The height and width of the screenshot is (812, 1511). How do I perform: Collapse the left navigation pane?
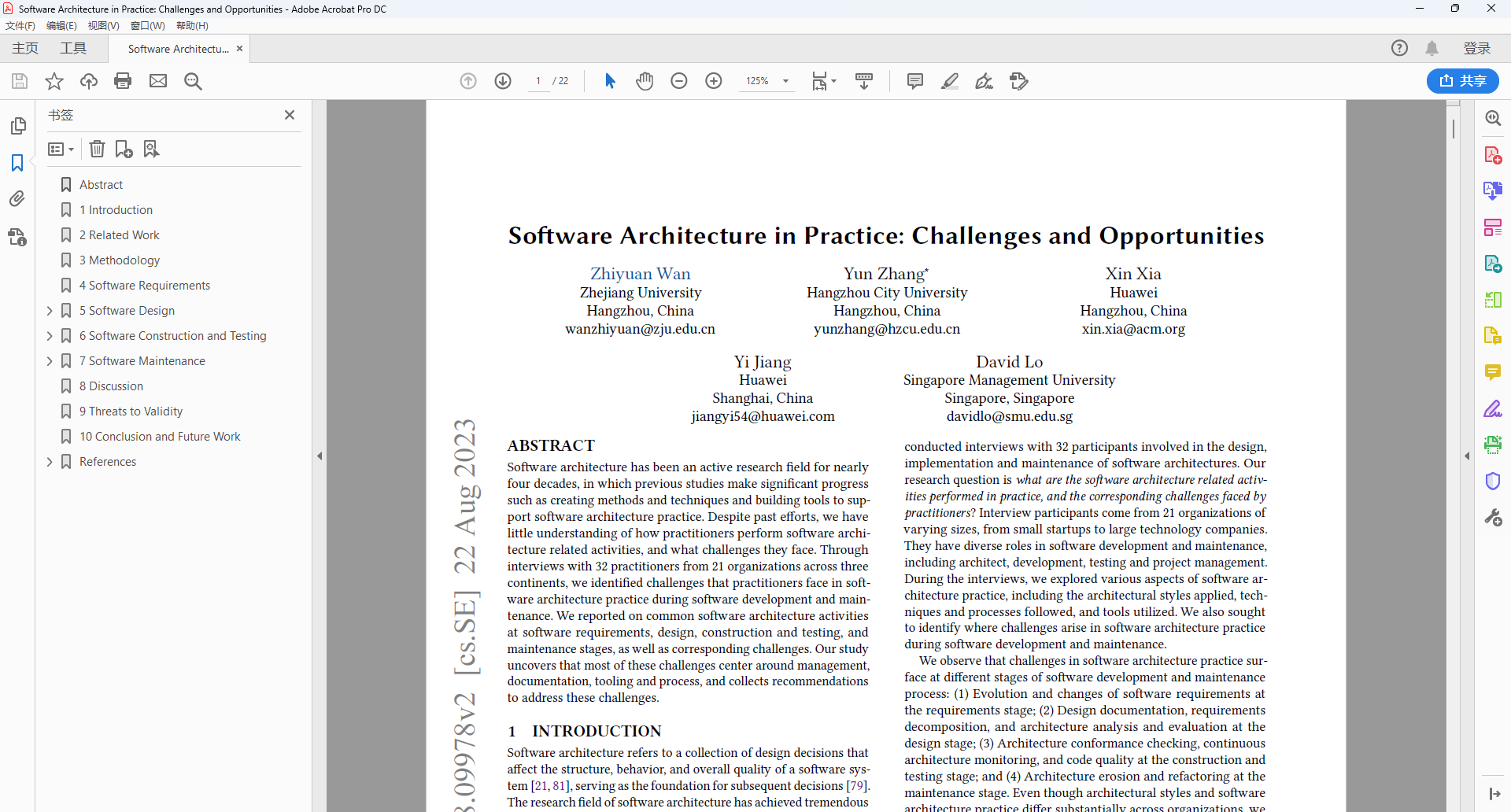click(x=320, y=456)
